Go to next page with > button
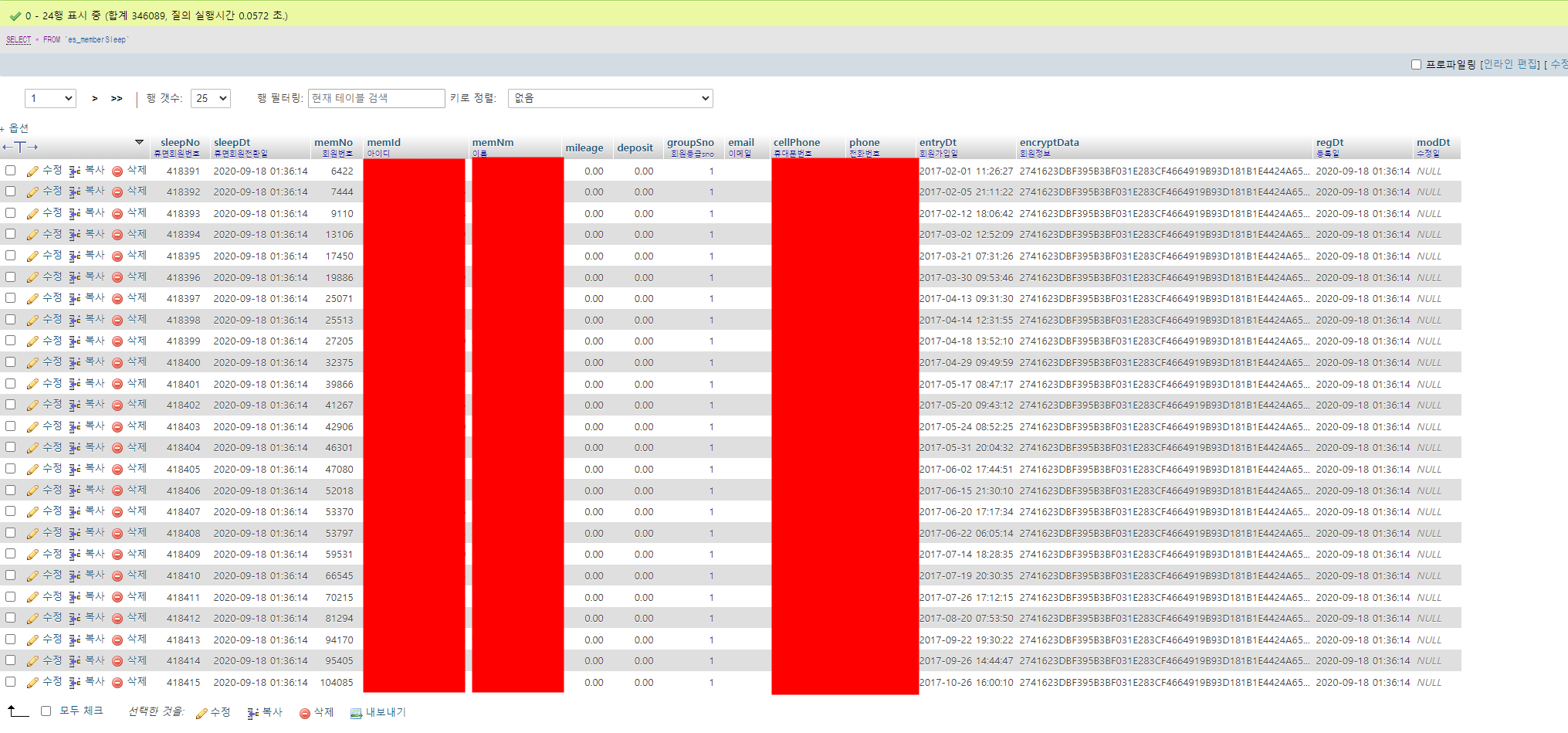 tap(95, 98)
